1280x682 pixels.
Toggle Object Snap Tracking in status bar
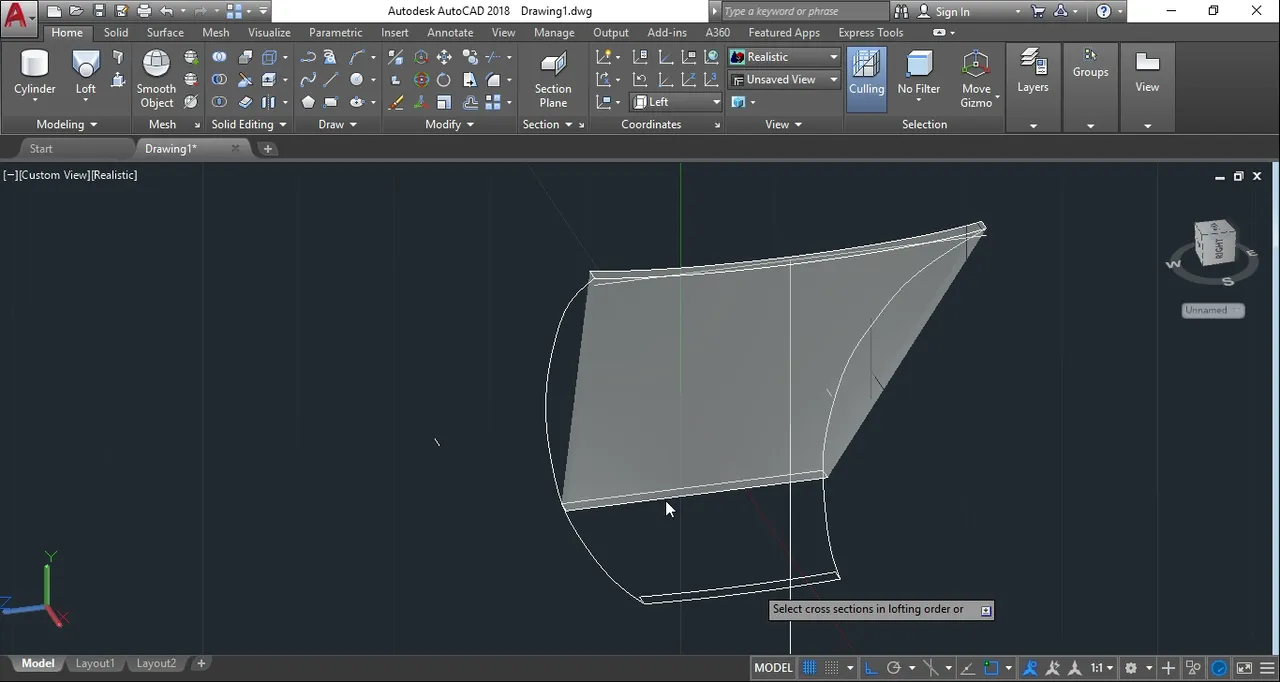click(x=965, y=668)
